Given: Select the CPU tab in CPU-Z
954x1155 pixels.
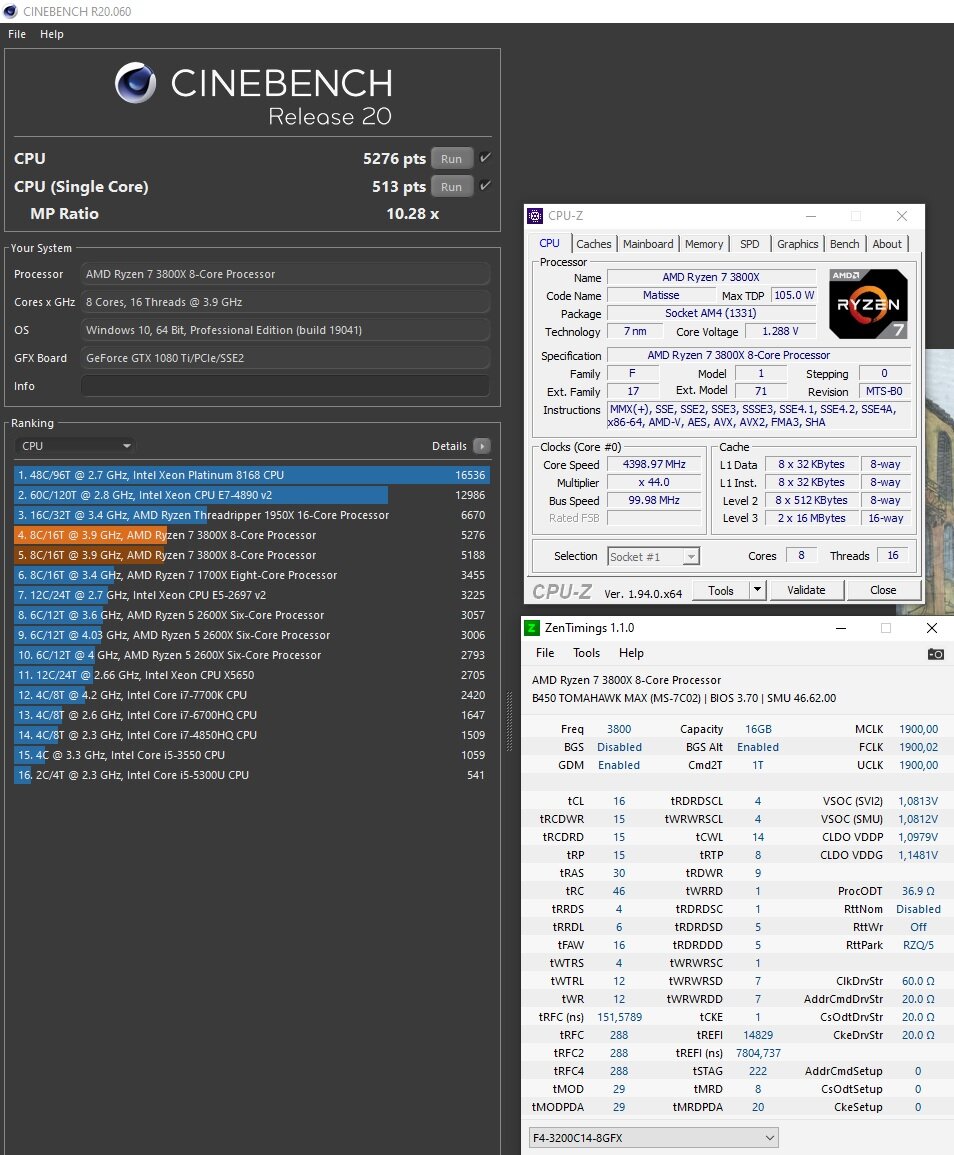Looking at the screenshot, I should tap(550, 243).
